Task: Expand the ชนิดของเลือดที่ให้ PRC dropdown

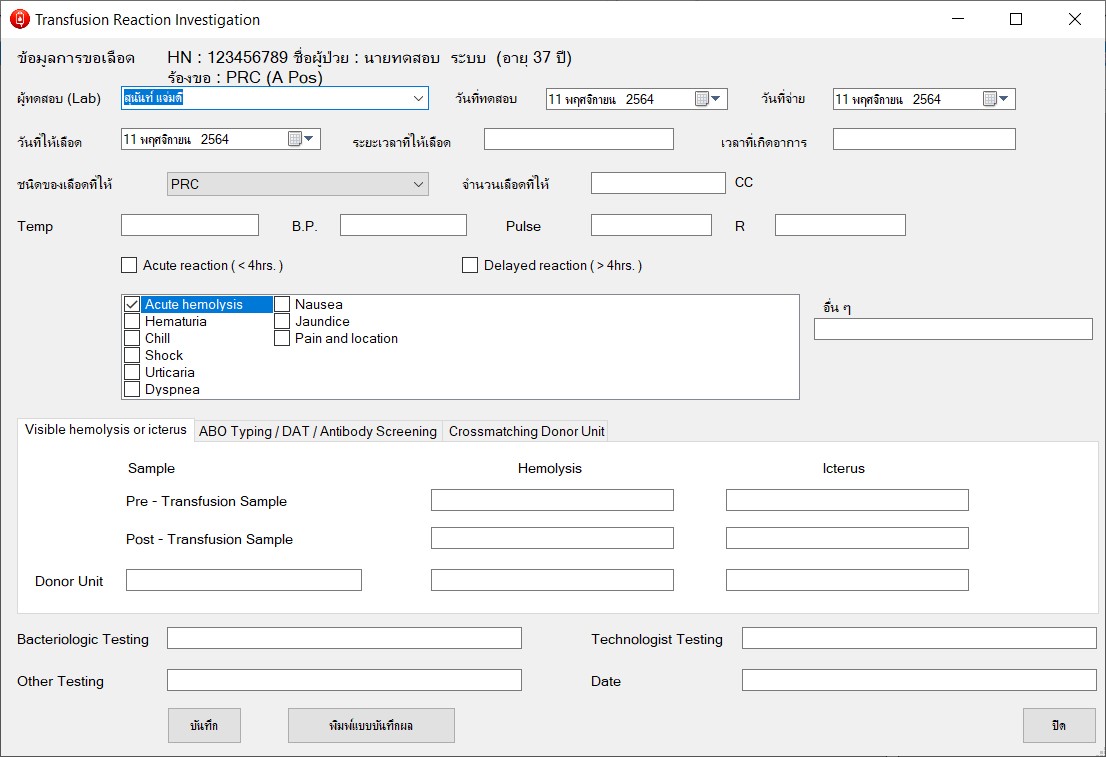Action: click(418, 184)
